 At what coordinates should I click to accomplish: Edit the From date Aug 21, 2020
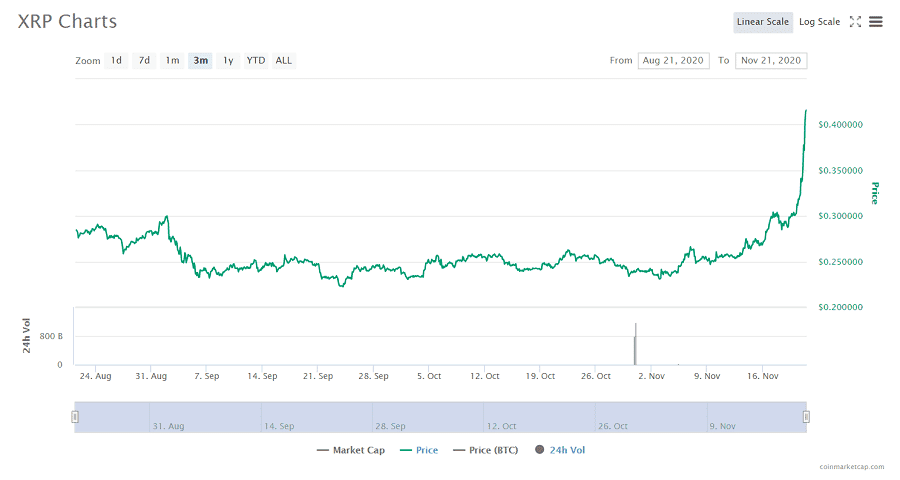tap(673, 60)
